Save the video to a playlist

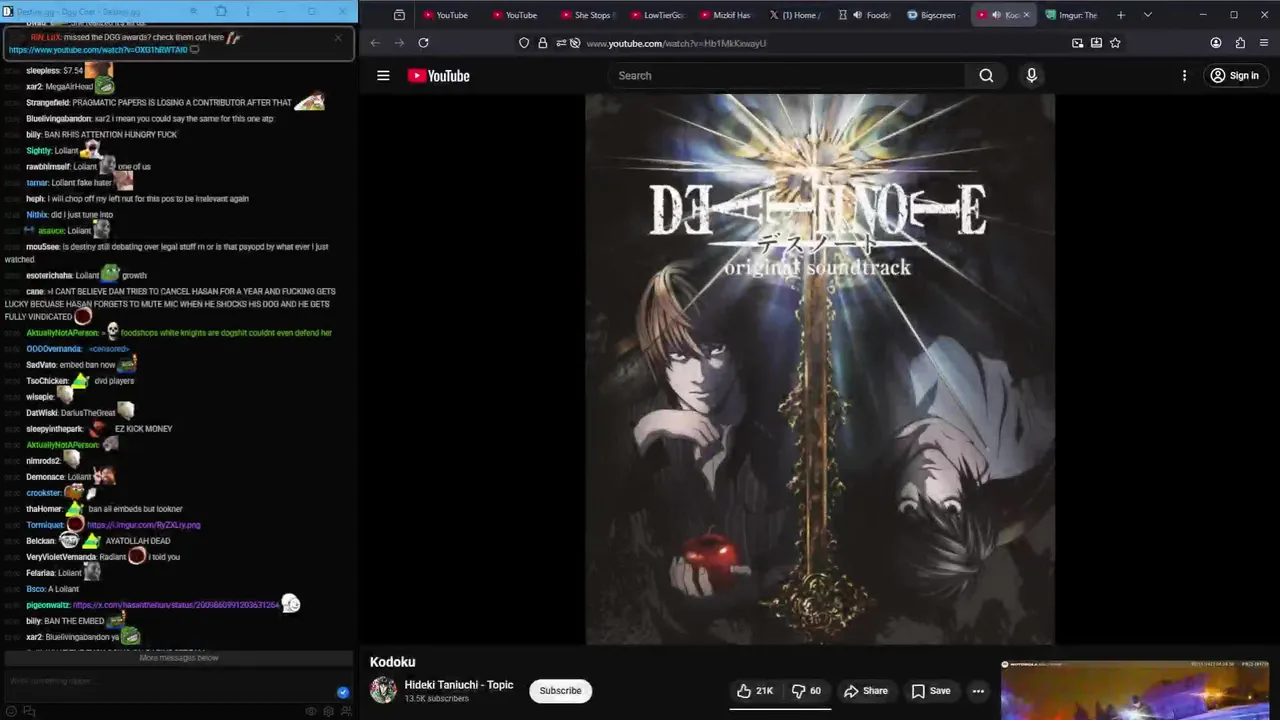tap(931, 691)
